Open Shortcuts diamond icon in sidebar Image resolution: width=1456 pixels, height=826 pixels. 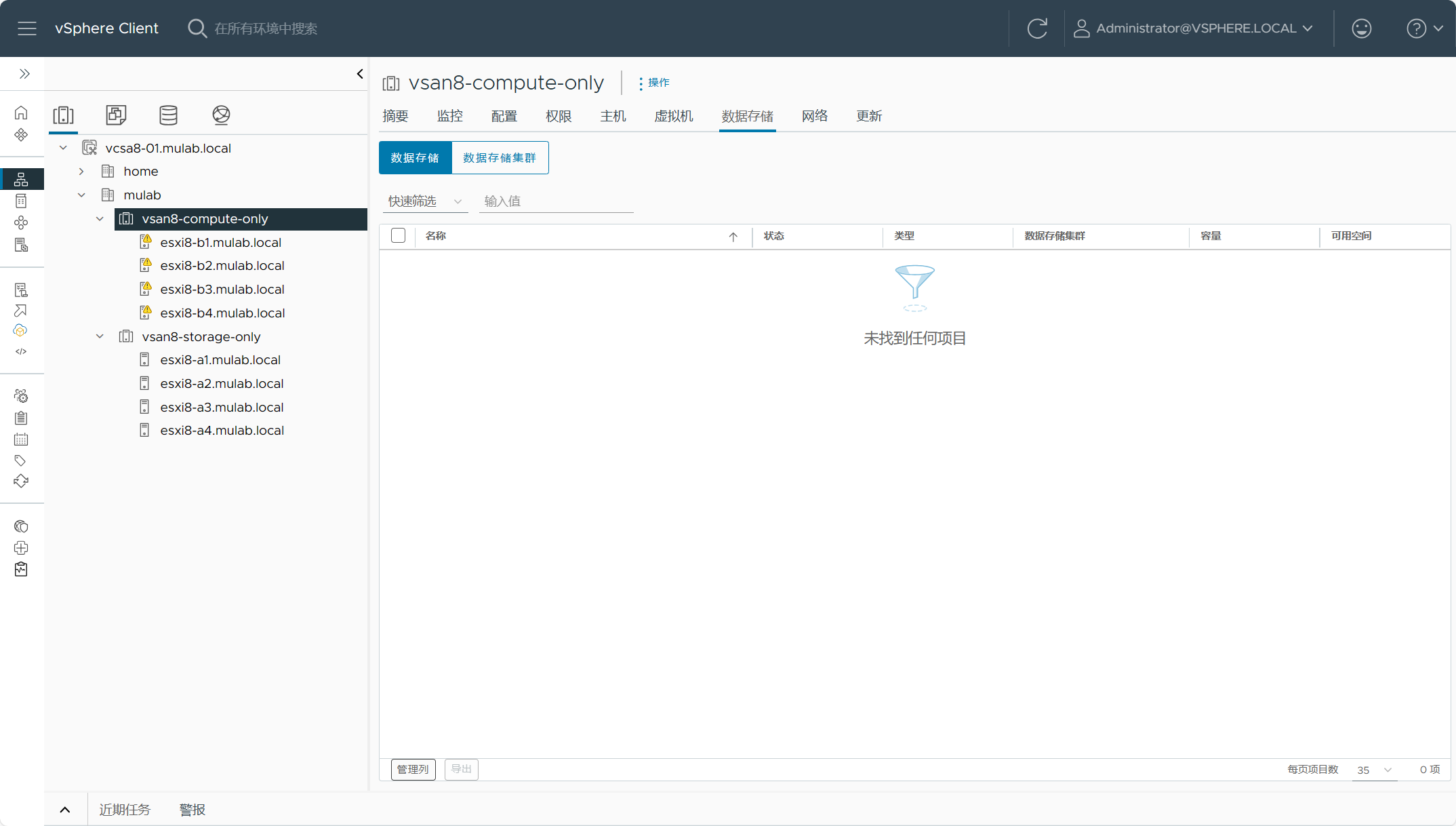pos(21,134)
